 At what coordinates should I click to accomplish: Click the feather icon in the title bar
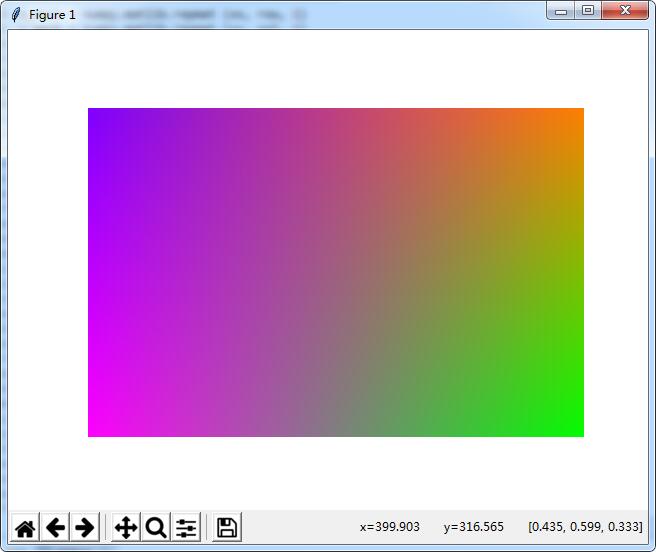coord(16,15)
